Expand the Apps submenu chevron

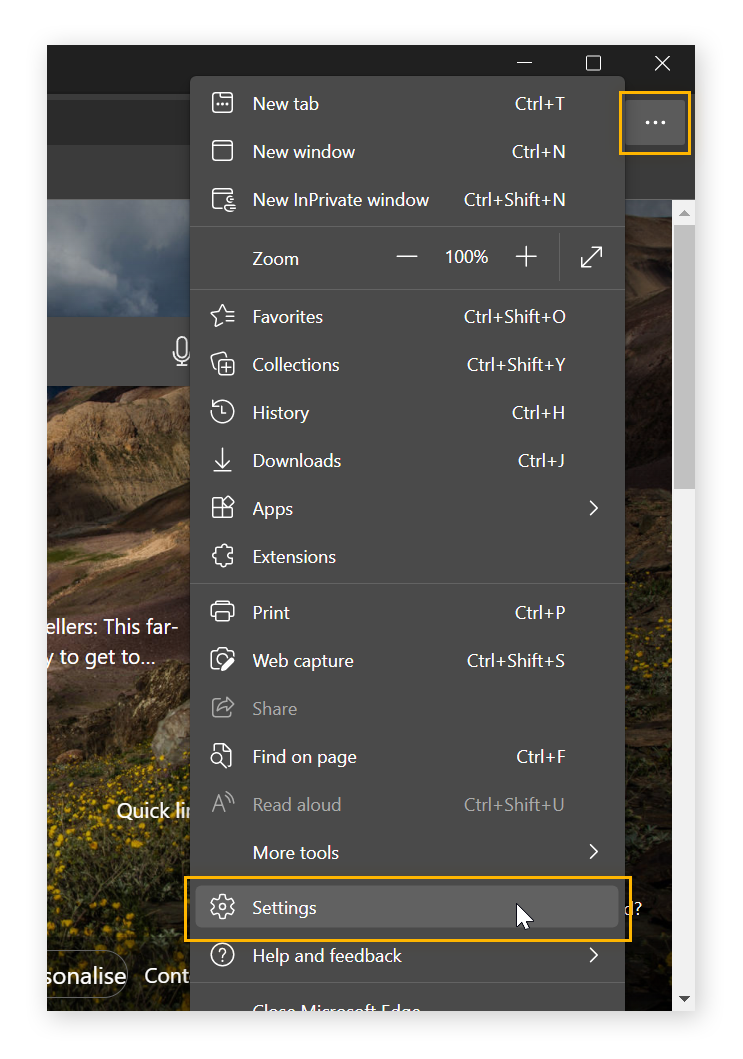593,508
